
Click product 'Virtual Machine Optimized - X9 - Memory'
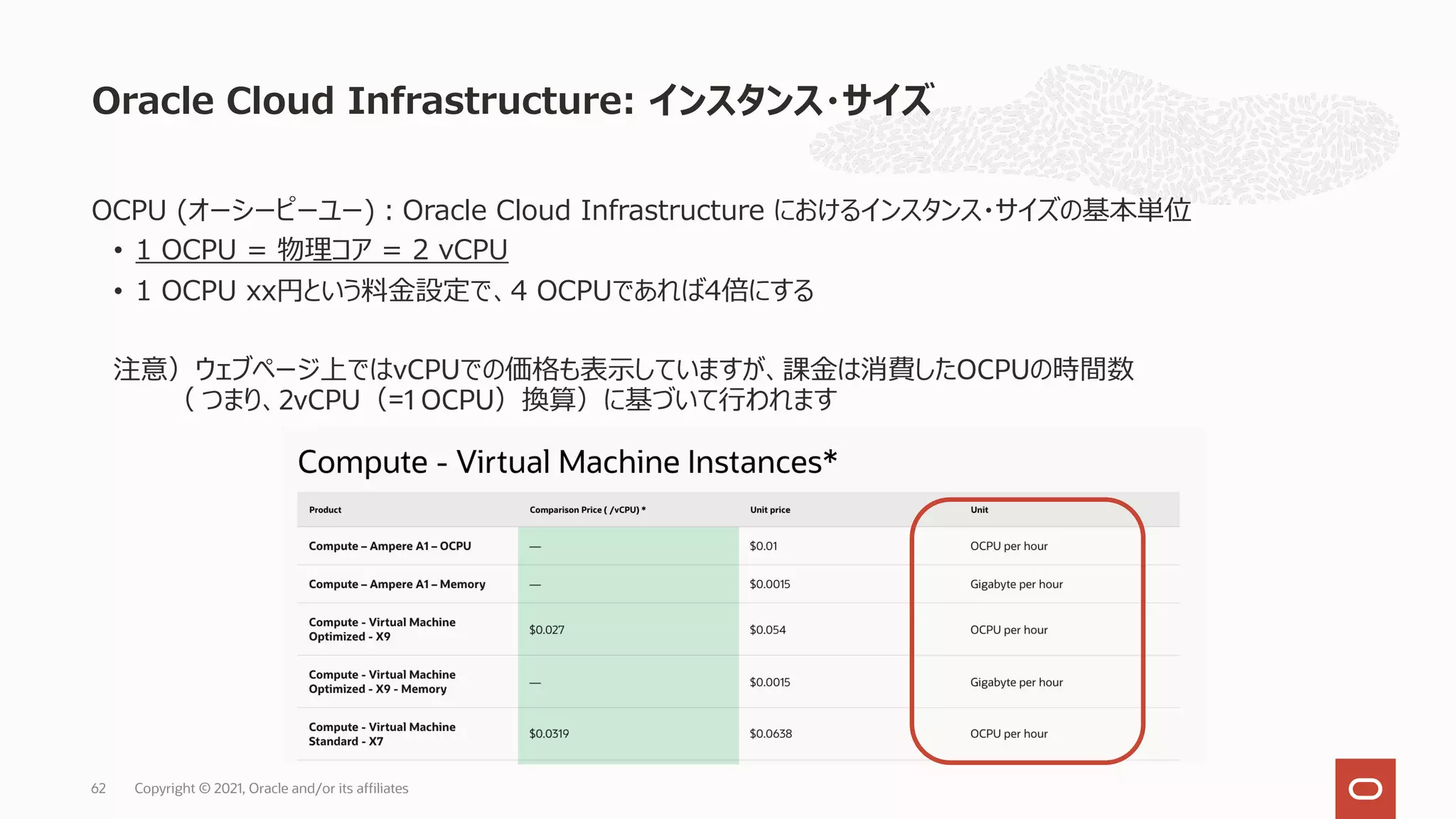[x=382, y=682]
